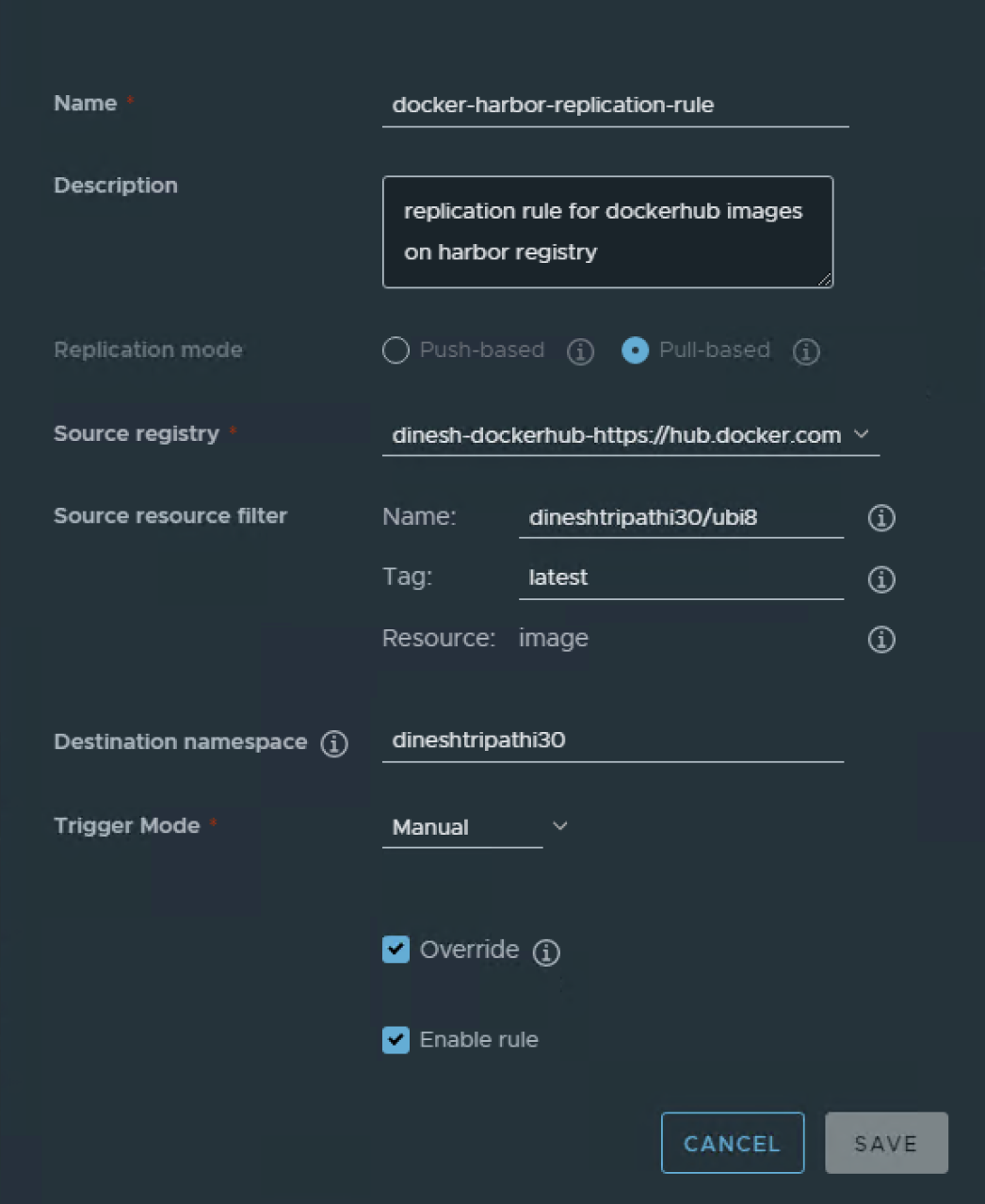Select Push-based replication mode
The image size is (985, 1204).
(x=396, y=350)
